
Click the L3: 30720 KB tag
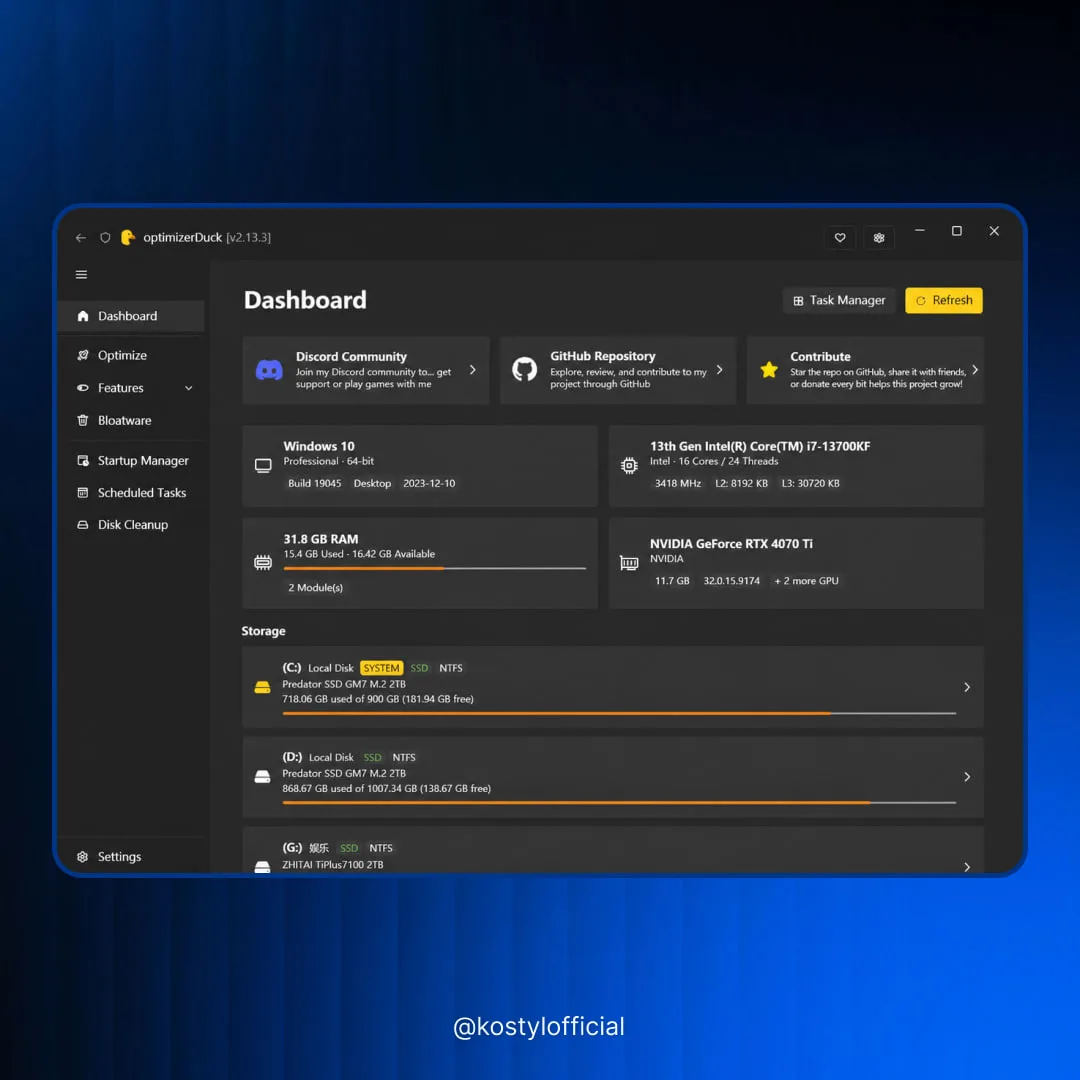[811, 484]
